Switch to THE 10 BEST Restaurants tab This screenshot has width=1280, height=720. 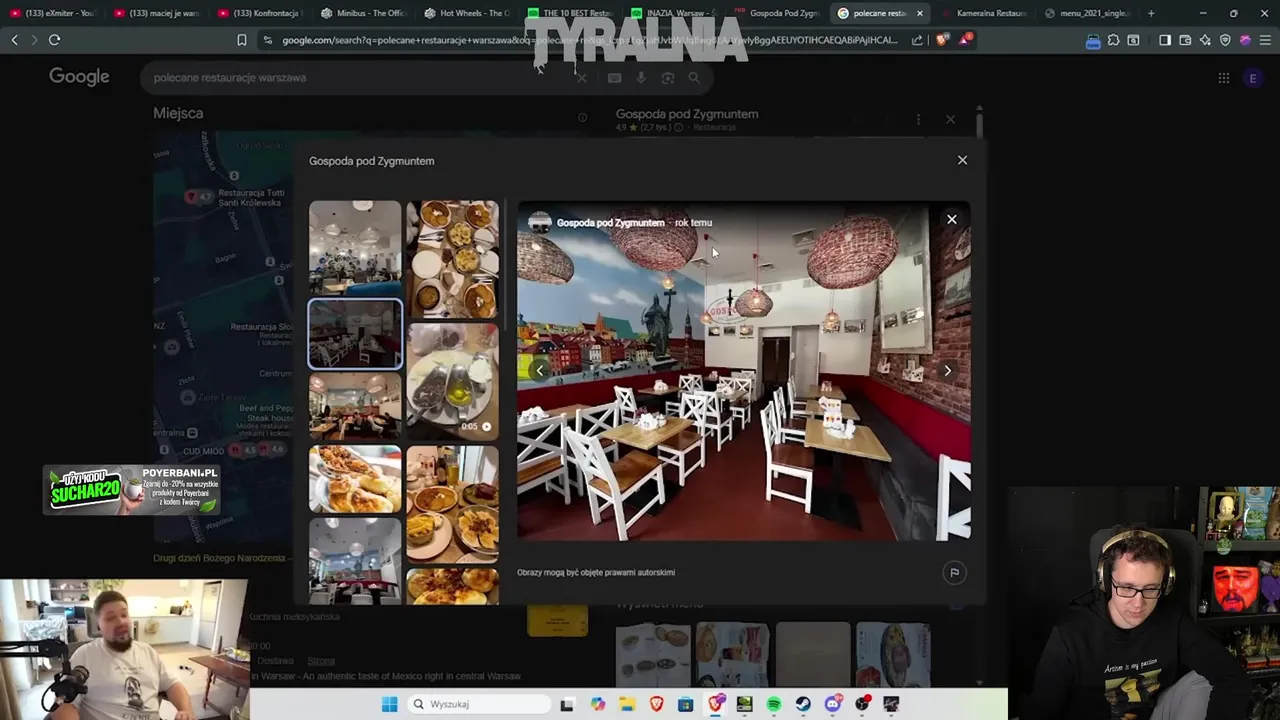point(572,13)
